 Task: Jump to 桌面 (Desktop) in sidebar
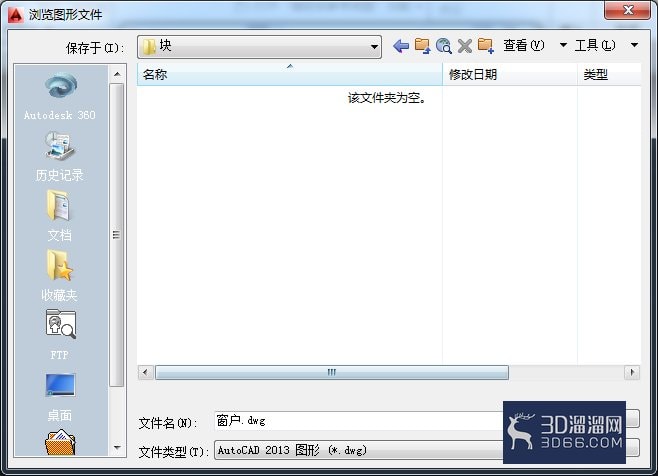[x=60, y=397]
